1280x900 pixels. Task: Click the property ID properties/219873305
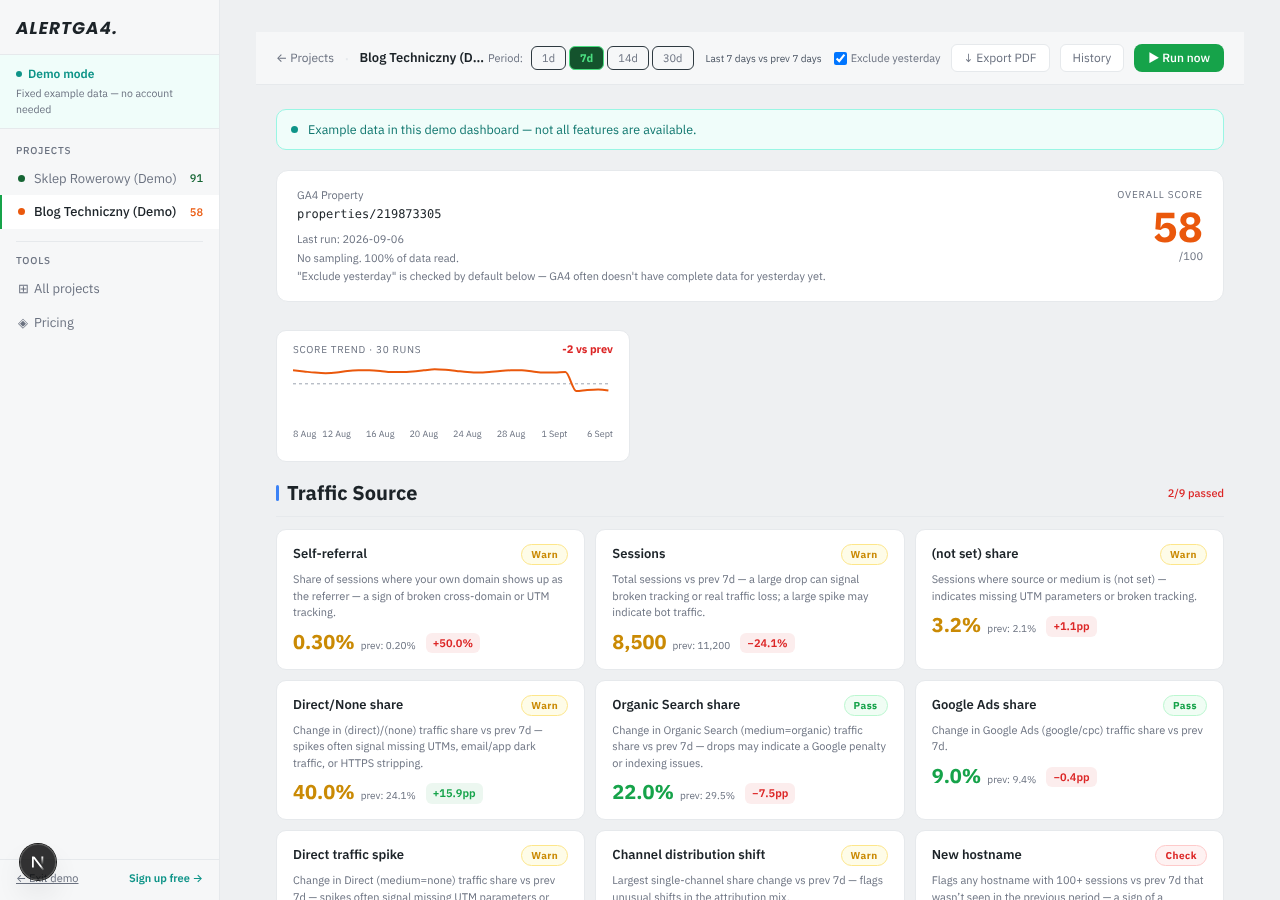point(369,214)
